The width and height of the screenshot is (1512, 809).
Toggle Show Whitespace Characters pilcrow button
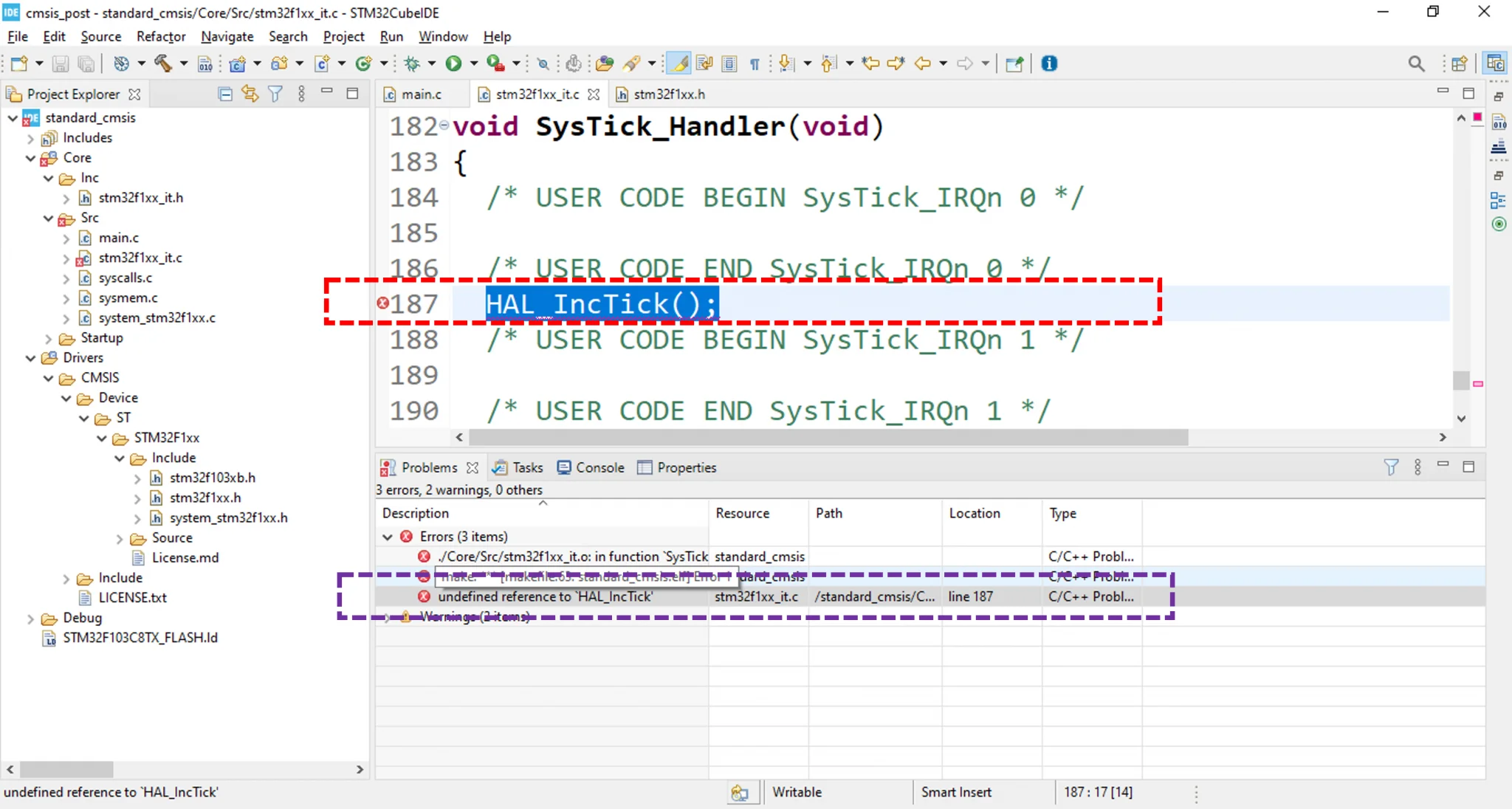point(755,63)
